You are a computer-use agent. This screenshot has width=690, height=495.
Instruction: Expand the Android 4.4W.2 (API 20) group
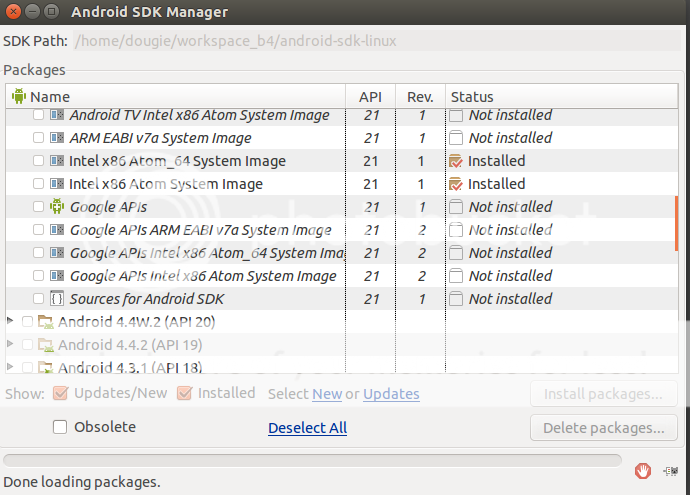[11, 321]
